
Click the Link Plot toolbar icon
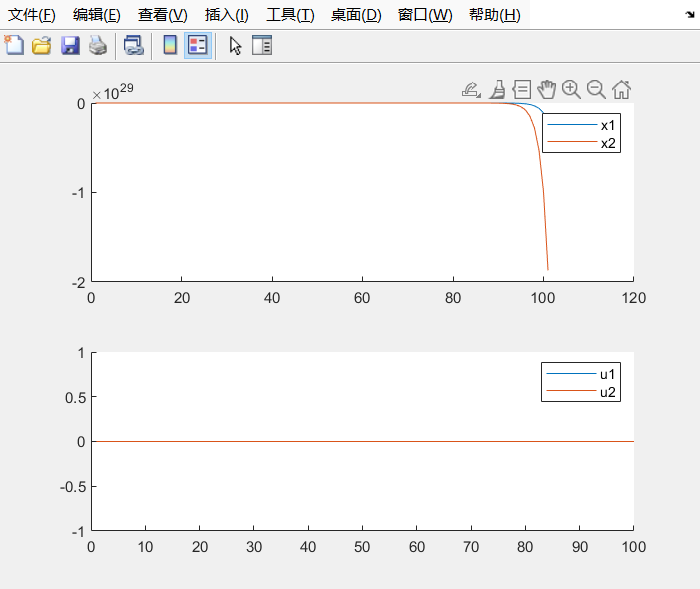click(x=133, y=45)
